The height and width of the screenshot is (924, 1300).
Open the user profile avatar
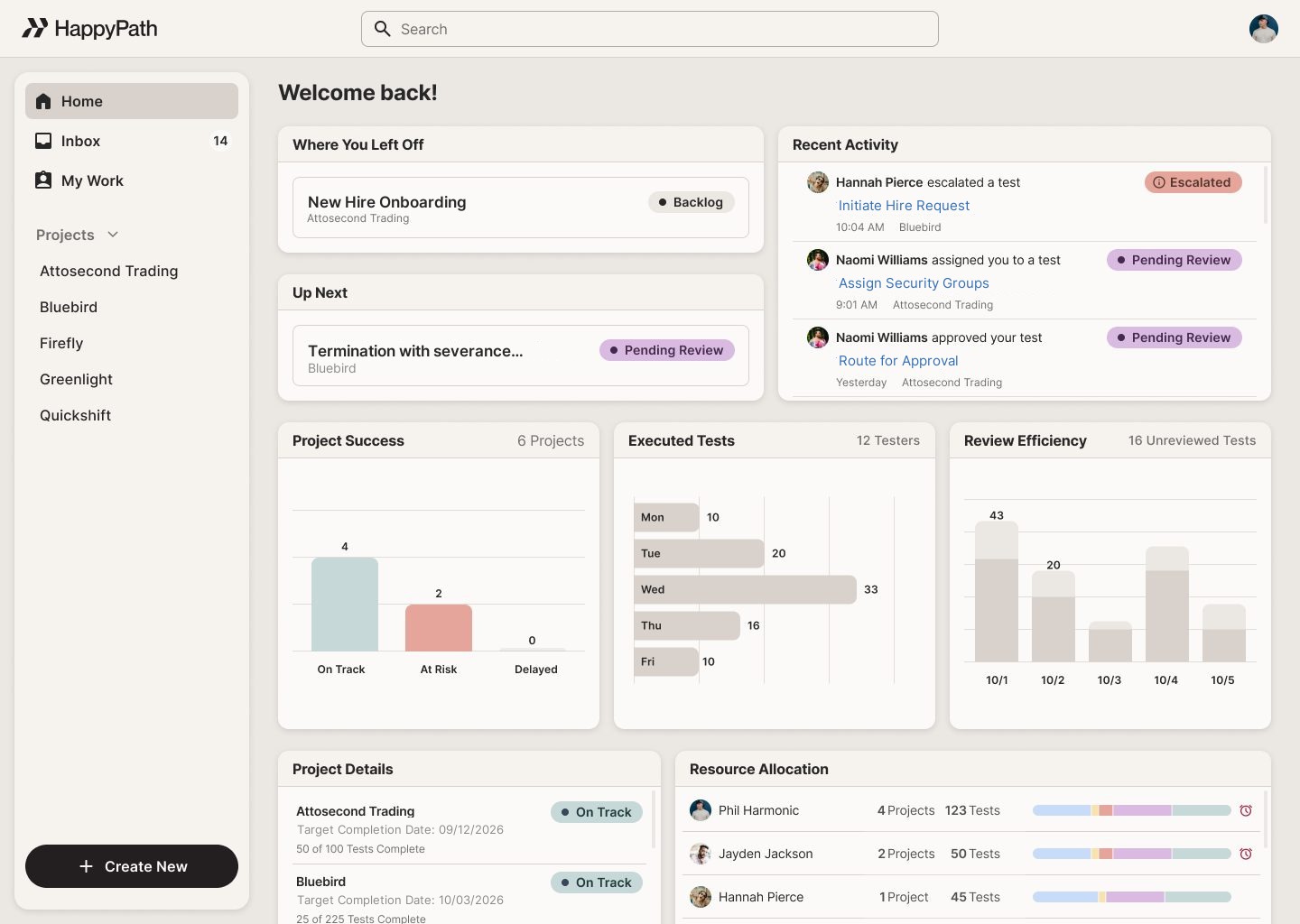[x=1264, y=29]
